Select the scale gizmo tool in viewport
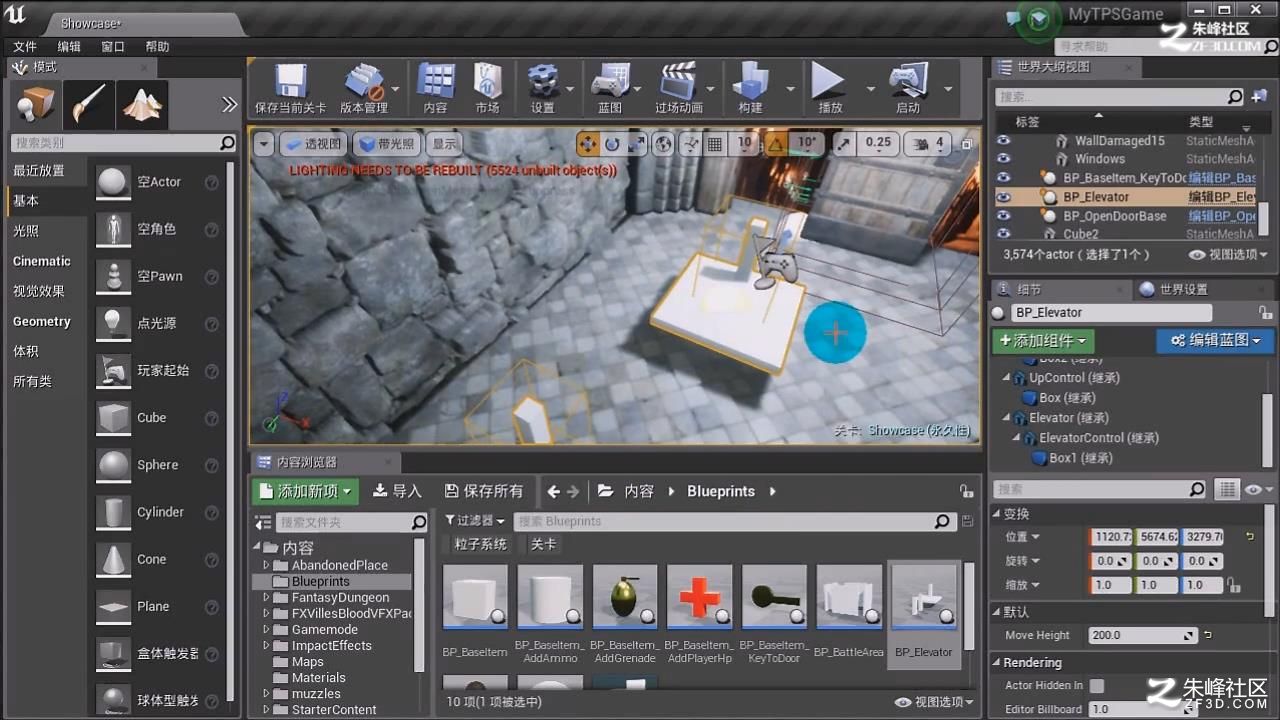1280x720 pixels. pos(636,144)
